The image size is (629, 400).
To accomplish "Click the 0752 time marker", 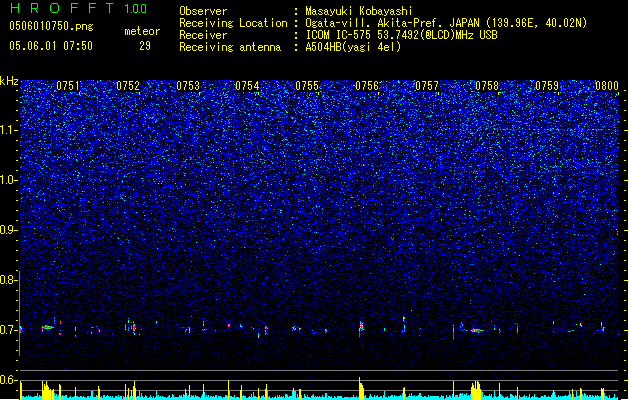I will (128, 86).
